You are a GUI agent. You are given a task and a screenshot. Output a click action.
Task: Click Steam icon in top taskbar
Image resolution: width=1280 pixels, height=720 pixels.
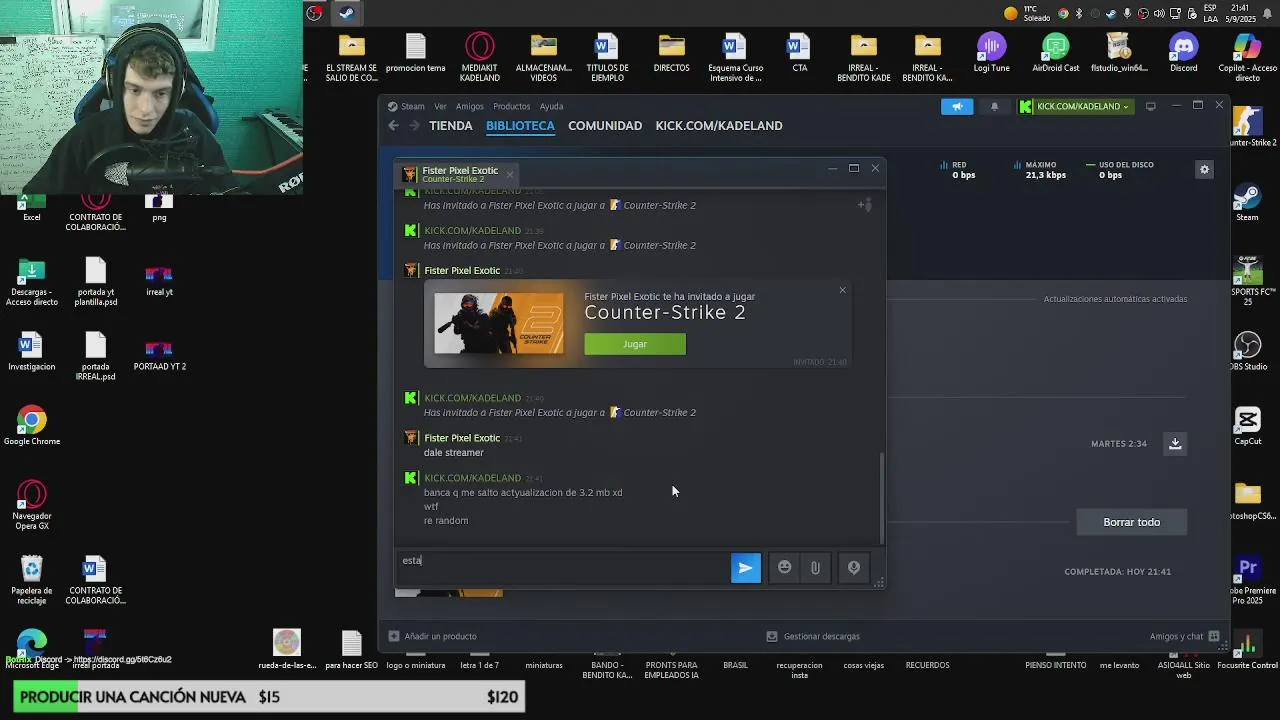[x=346, y=13]
